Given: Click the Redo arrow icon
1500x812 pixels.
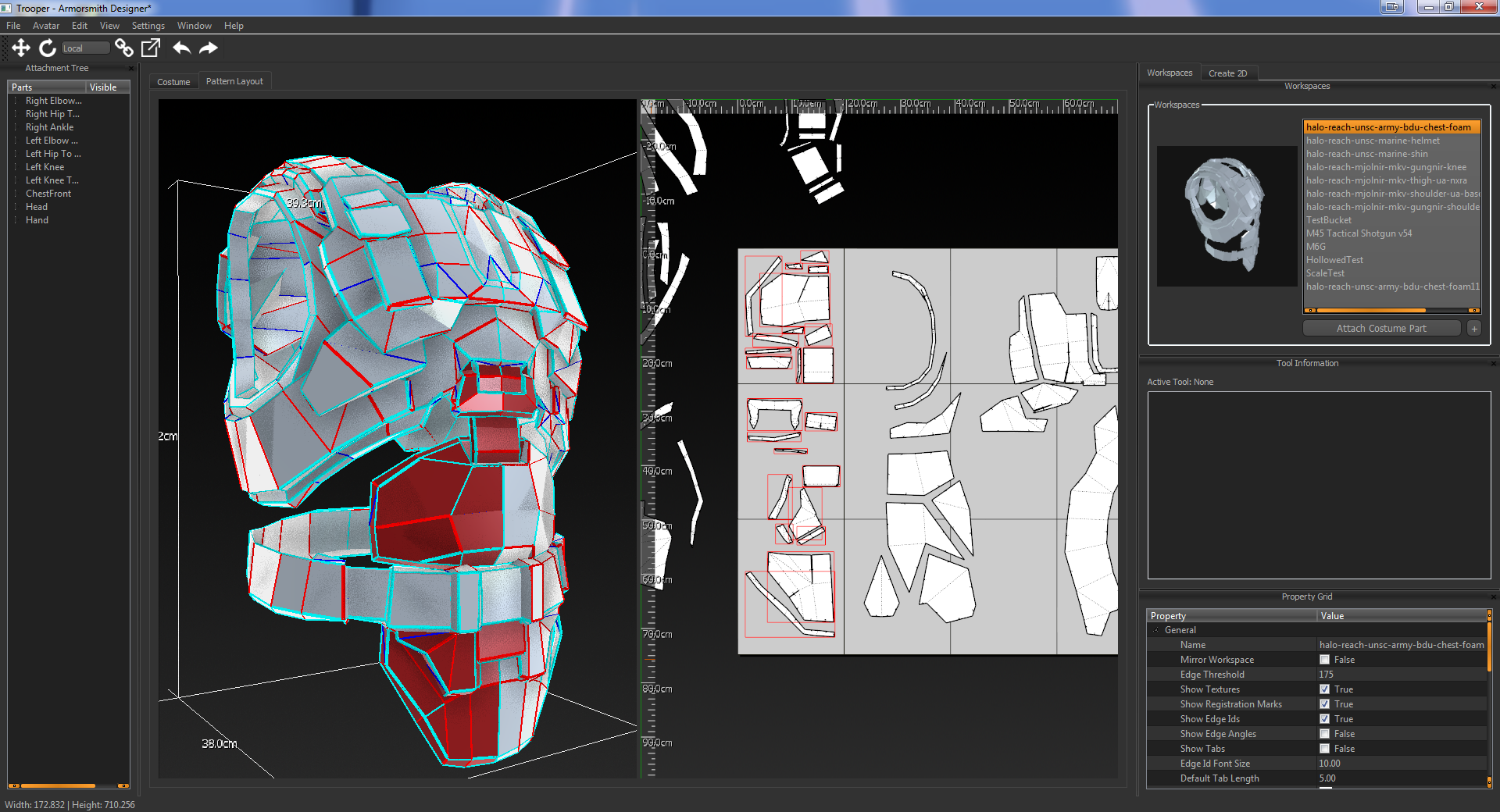Looking at the screenshot, I should 208,48.
